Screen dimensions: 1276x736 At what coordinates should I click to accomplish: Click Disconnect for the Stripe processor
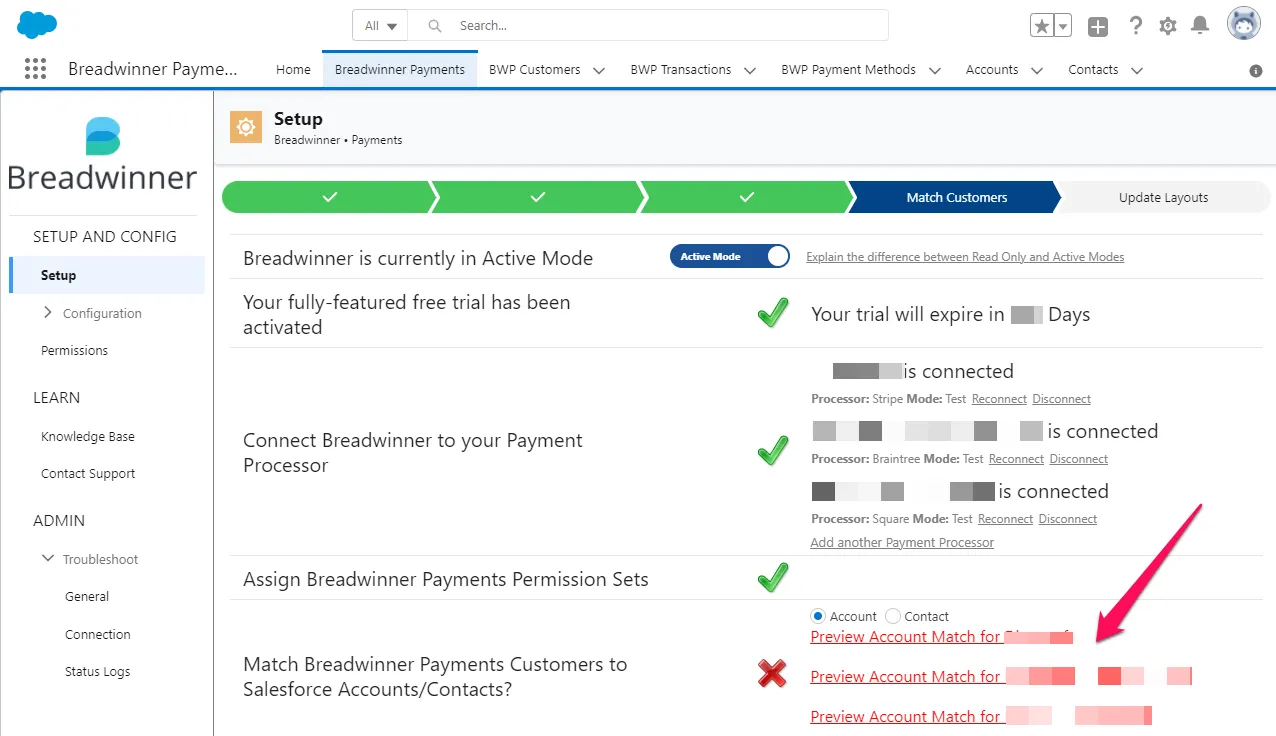click(1061, 399)
